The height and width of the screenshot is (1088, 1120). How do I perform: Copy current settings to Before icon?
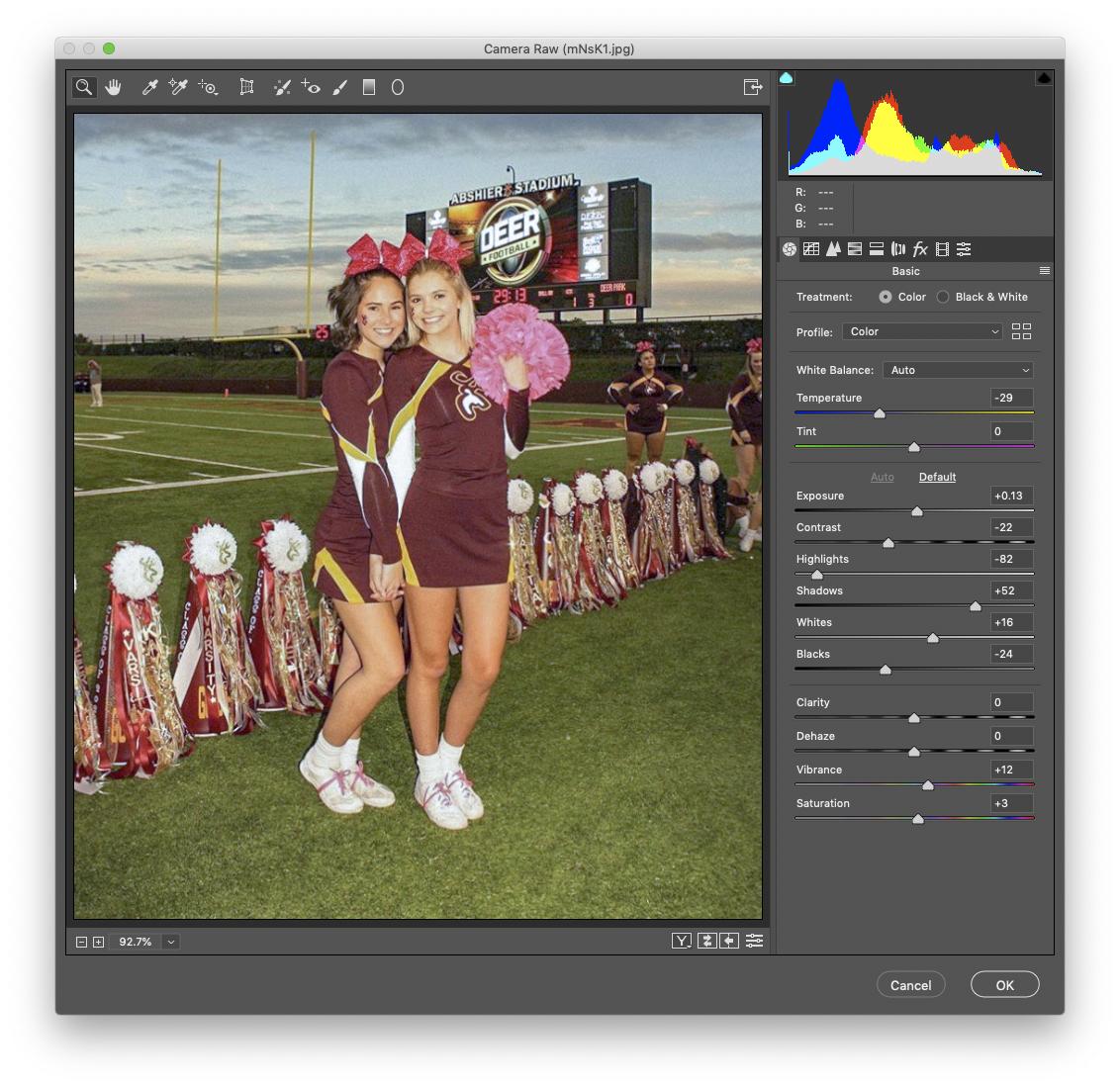tap(729, 941)
